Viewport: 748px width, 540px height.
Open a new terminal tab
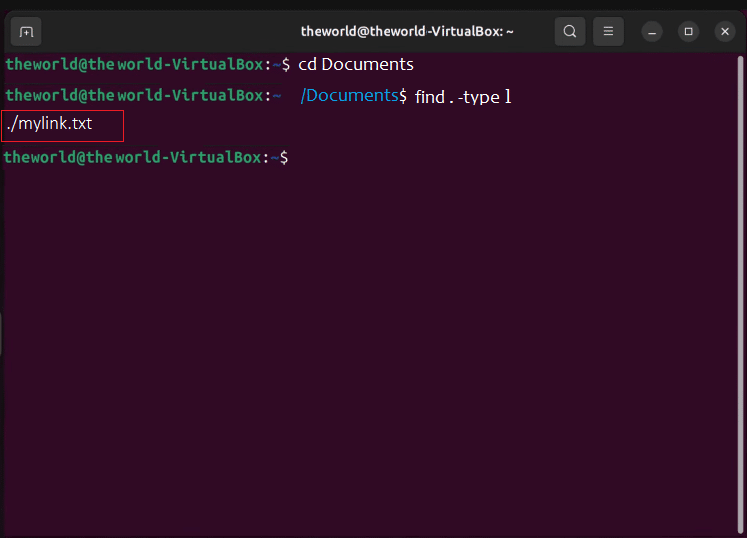26,31
